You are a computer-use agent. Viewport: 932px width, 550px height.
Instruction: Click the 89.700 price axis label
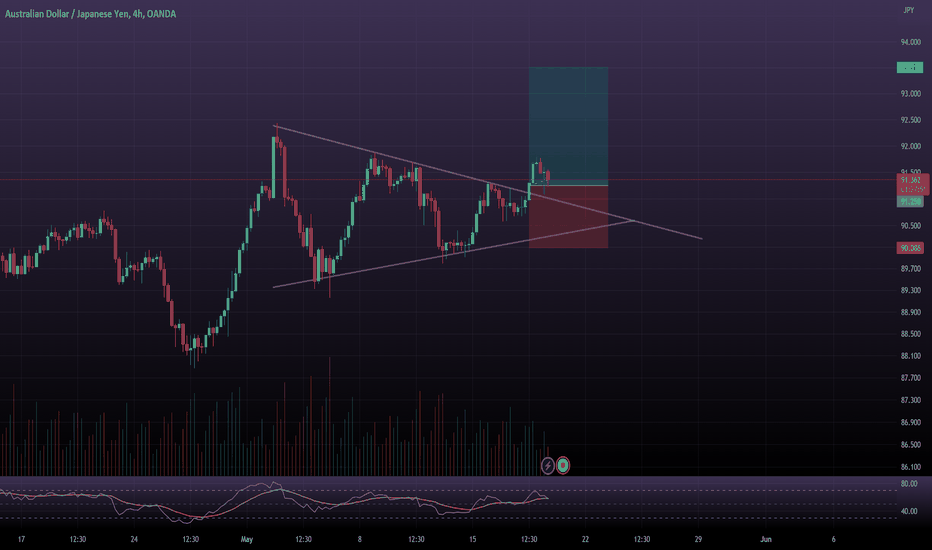tap(911, 269)
